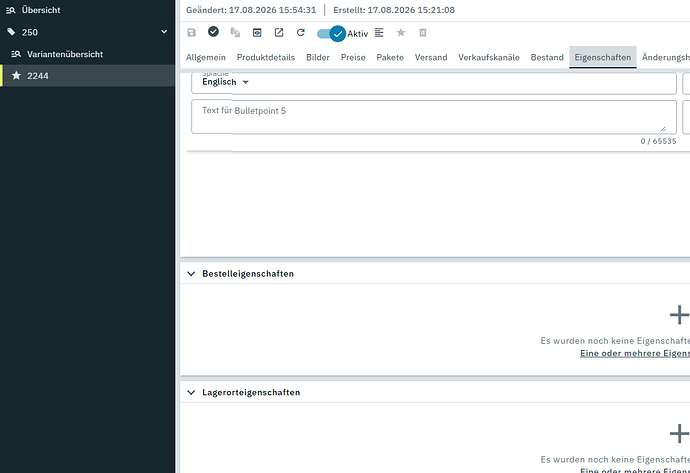Click the Text für Bulletpoint 5 field
Image resolution: width=690 pixels, height=473 pixels.
coord(434,117)
